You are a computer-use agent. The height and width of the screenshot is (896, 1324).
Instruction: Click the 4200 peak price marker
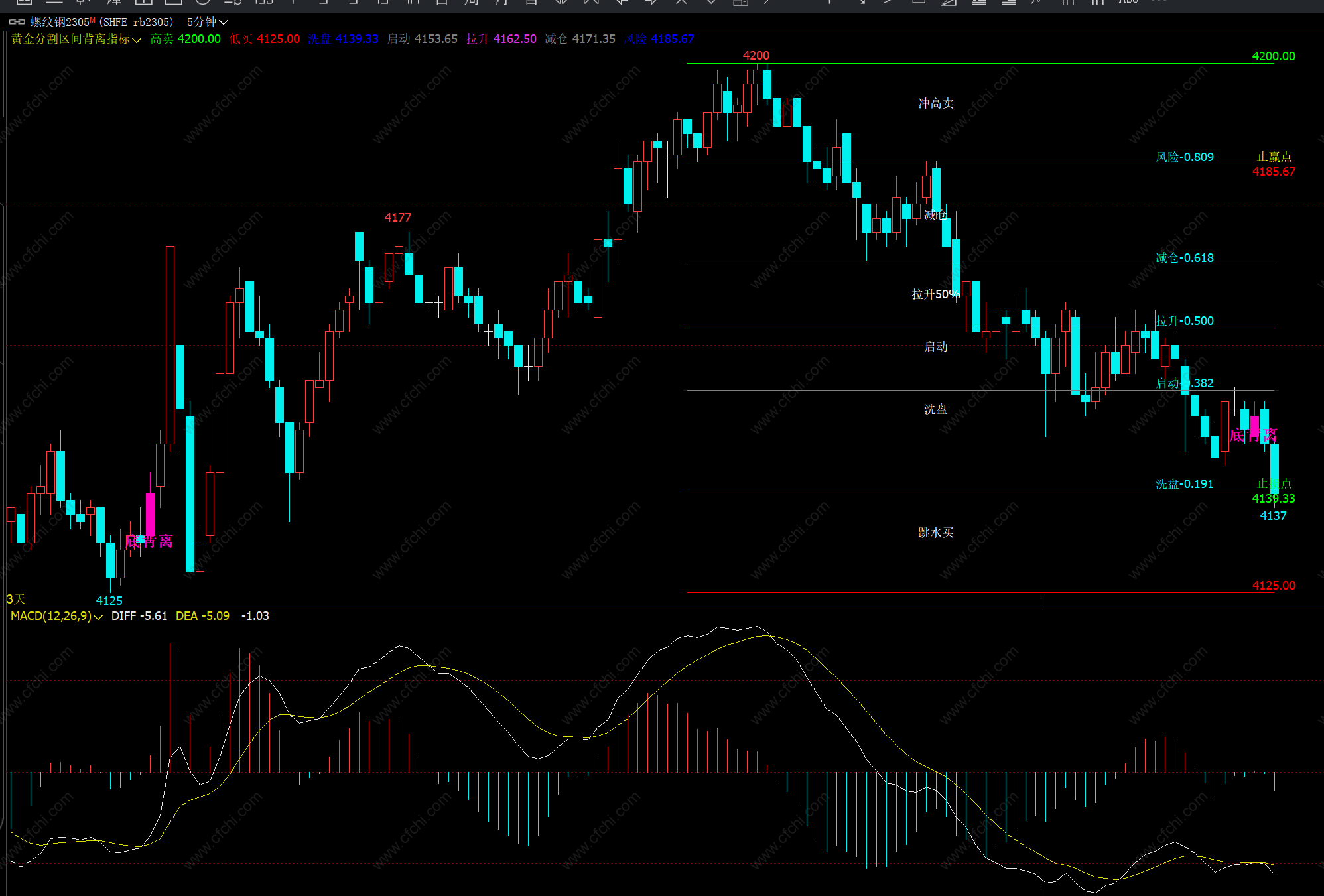[x=756, y=56]
